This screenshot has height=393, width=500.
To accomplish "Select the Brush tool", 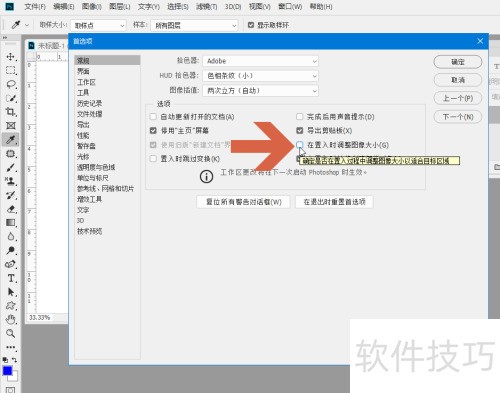I will pos(10,168).
